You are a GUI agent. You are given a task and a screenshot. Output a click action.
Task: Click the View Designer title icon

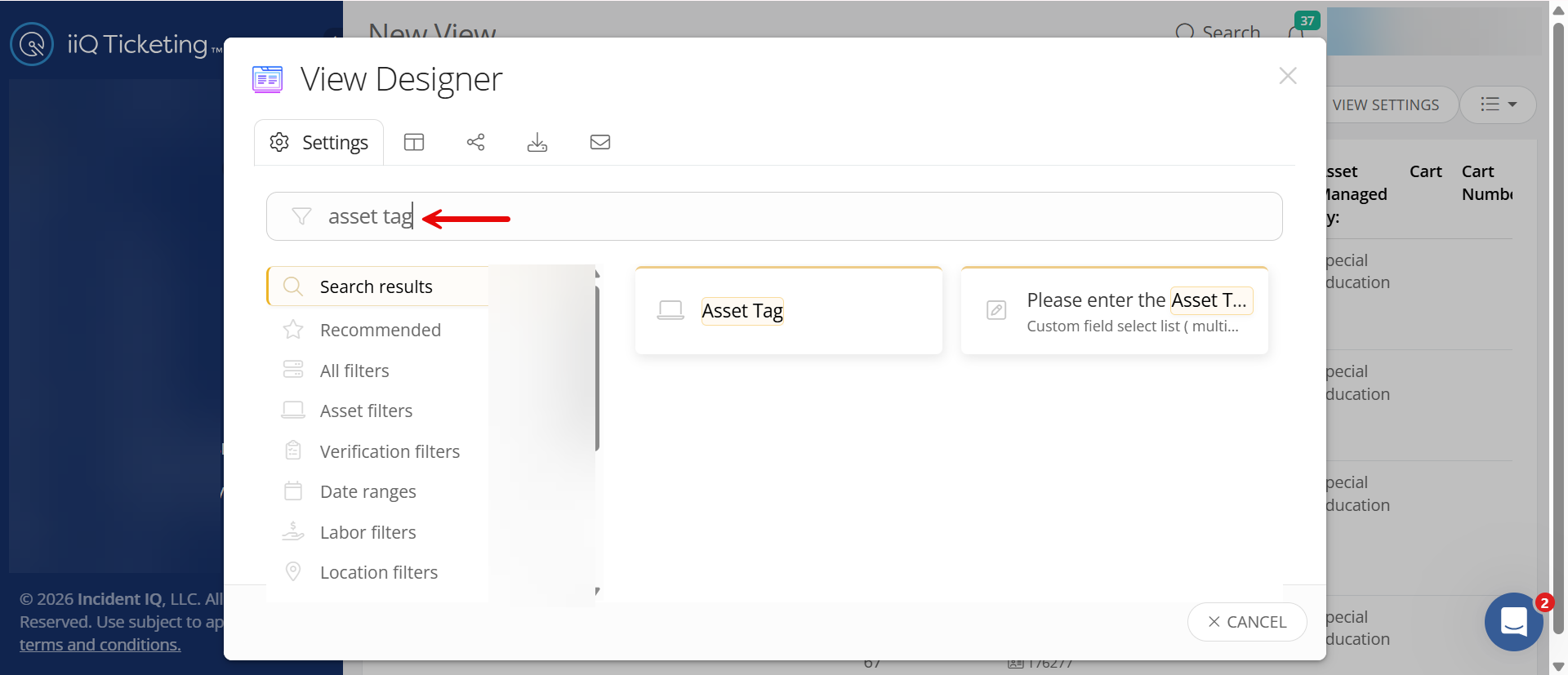click(268, 79)
